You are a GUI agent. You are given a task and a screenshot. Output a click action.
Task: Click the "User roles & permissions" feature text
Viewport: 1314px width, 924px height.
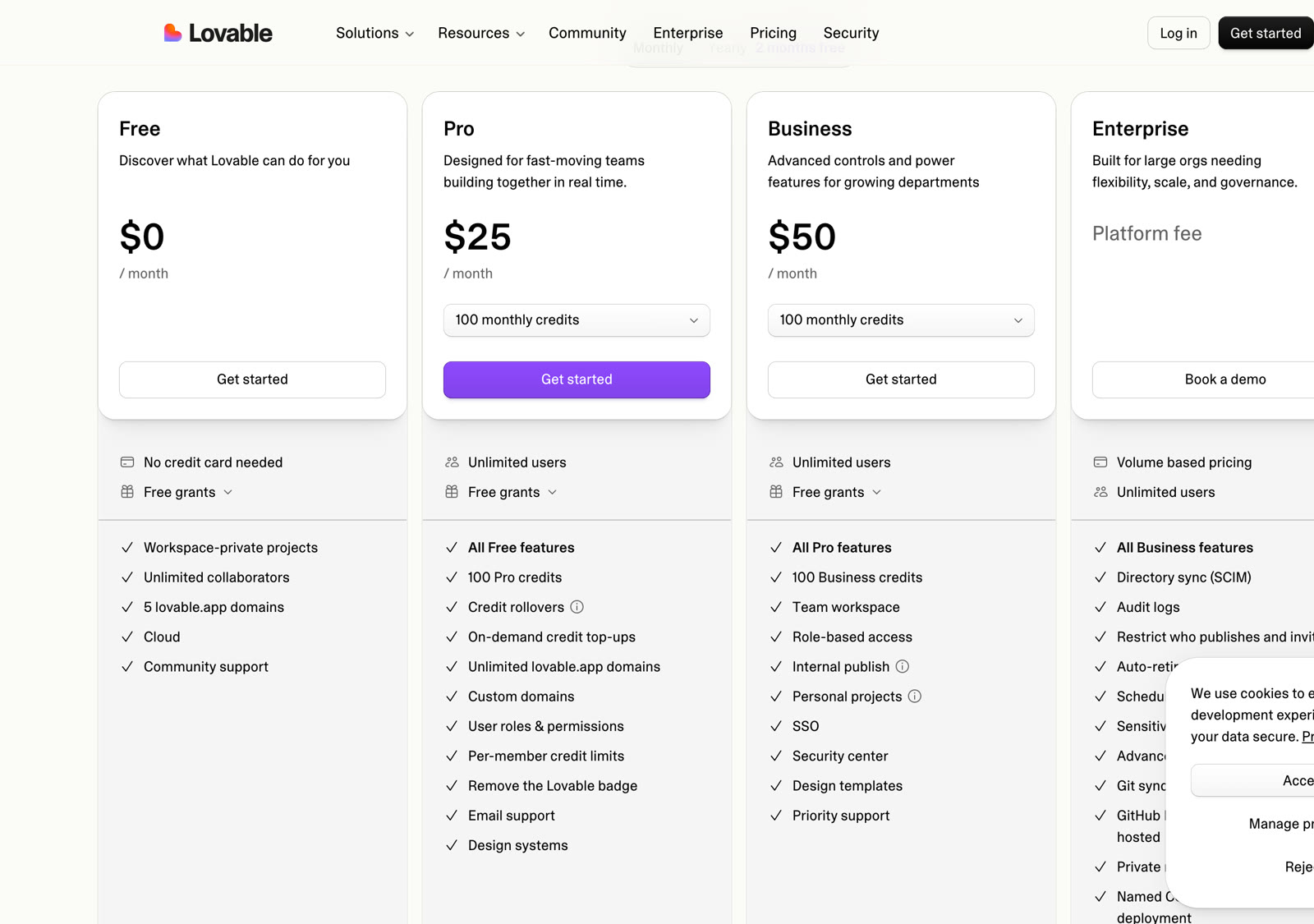[546, 726]
